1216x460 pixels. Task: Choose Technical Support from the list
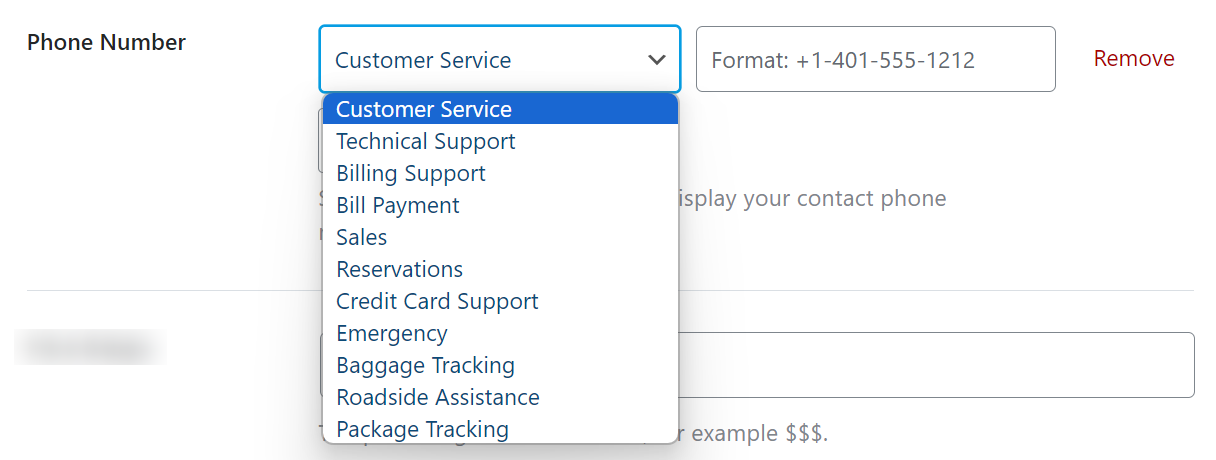click(426, 141)
